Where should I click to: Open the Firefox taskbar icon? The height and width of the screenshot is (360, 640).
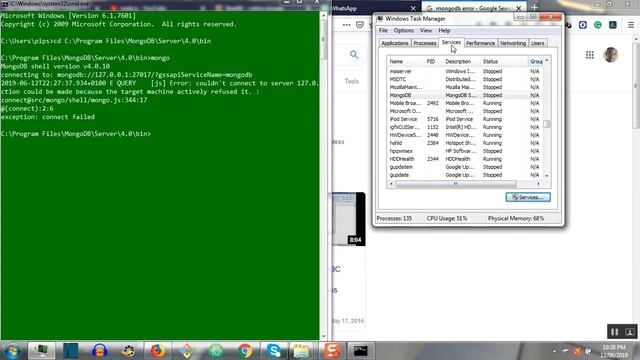158,351
